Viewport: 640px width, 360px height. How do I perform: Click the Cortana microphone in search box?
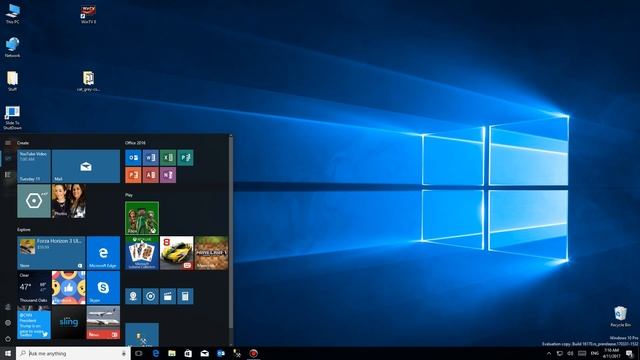click(124, 353)
